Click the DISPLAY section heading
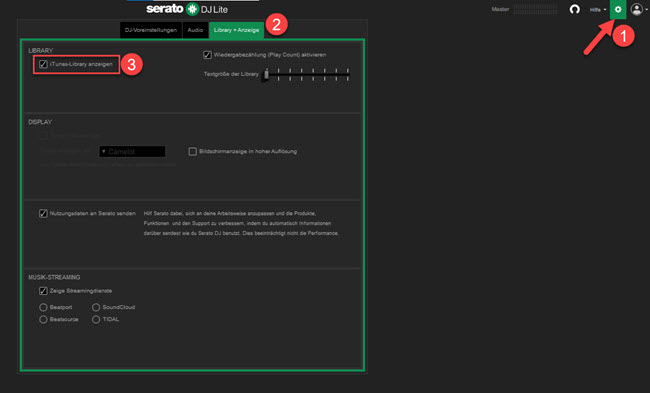The height and width of the screenshot is (393, 650). click(40, 122)
